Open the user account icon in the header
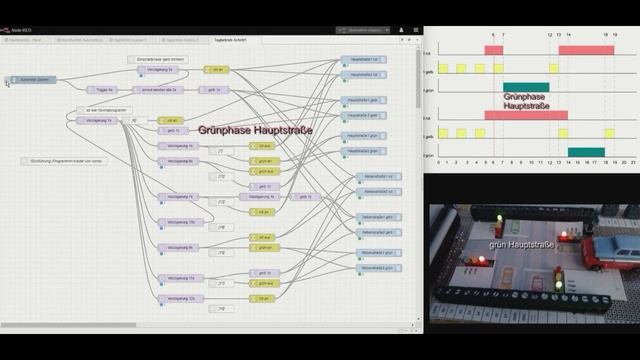 (401, 30)
